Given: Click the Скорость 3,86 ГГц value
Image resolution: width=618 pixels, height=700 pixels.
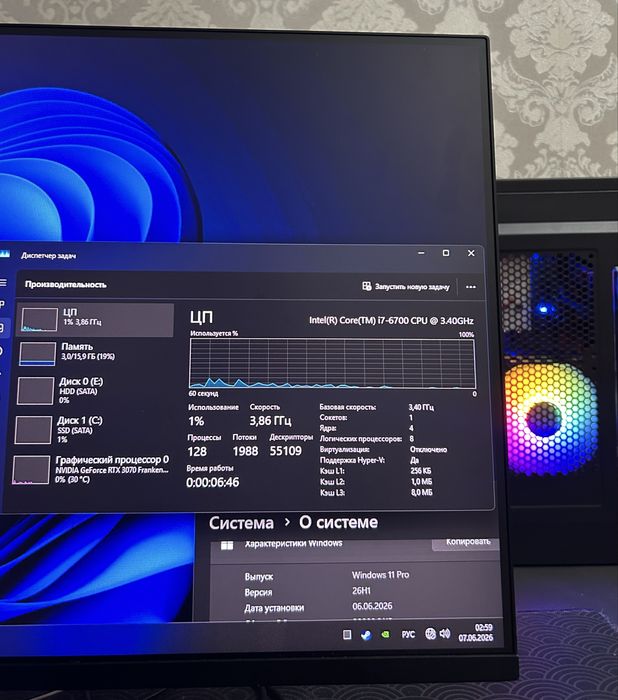Looking at the screenshot, I should tap(271, 421).
